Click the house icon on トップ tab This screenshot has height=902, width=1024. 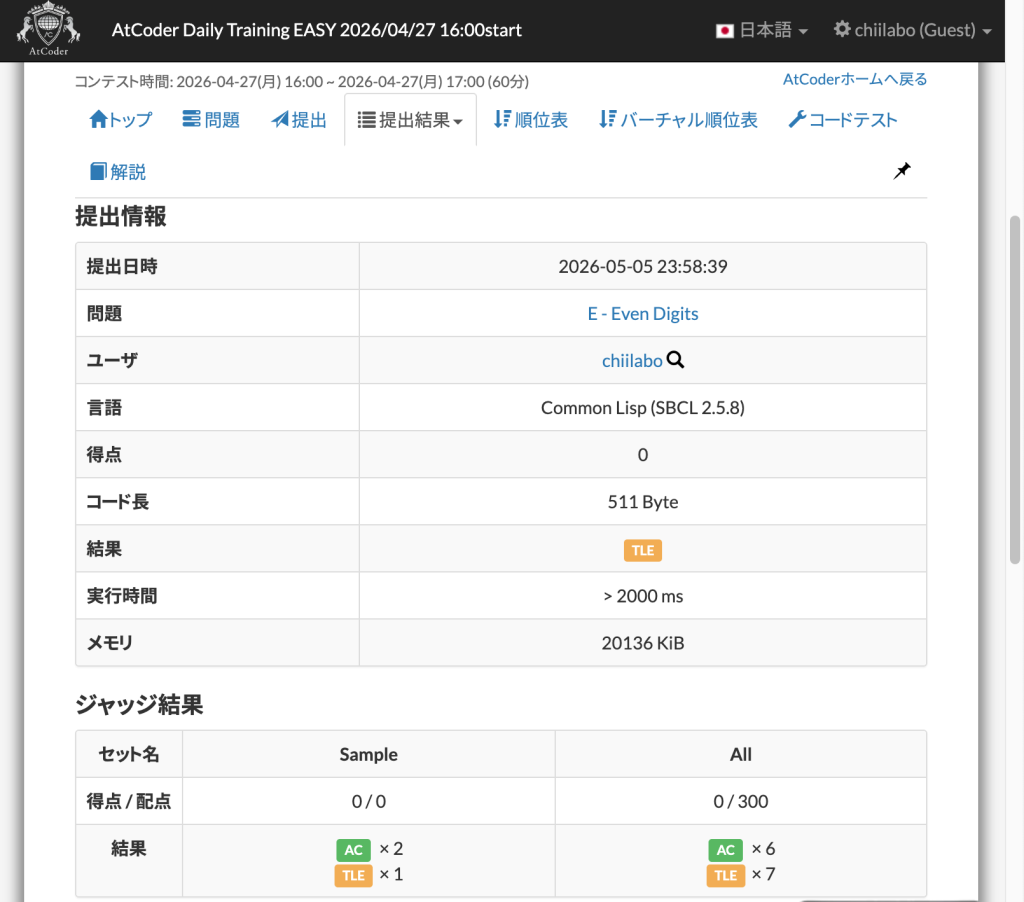pos(98,119)
